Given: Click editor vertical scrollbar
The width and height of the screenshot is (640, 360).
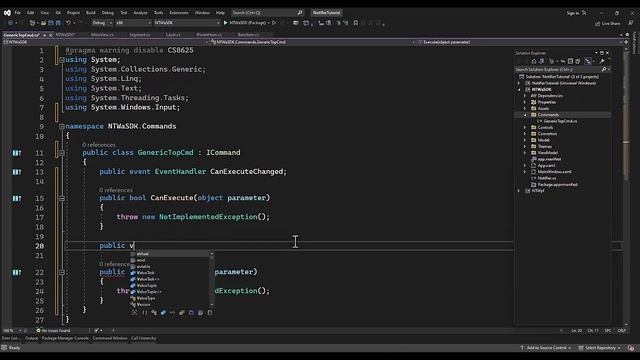Looking at the screenshot, I should click(626, 184).
